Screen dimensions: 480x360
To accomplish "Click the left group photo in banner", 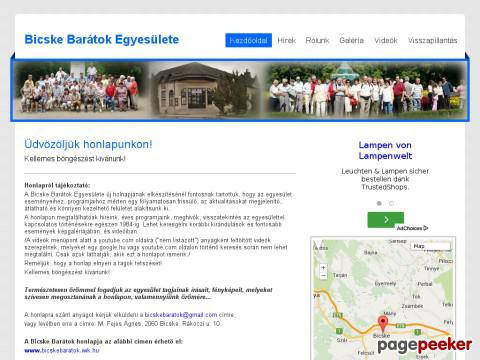I will [79, 89].
